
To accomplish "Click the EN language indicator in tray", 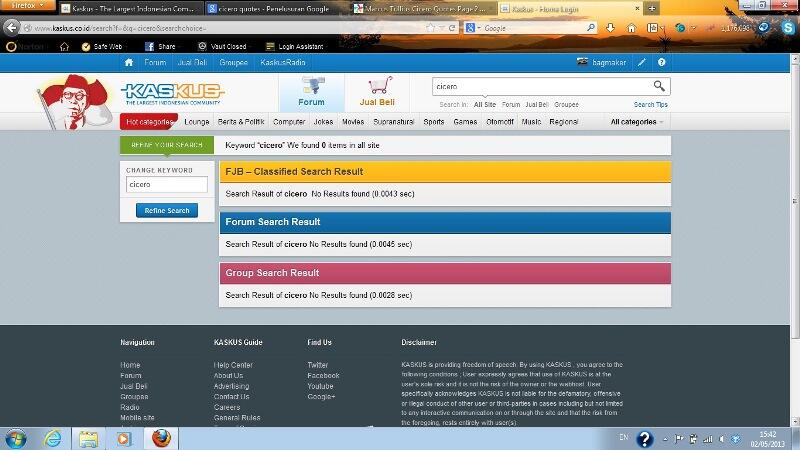I will pos(623,437).
